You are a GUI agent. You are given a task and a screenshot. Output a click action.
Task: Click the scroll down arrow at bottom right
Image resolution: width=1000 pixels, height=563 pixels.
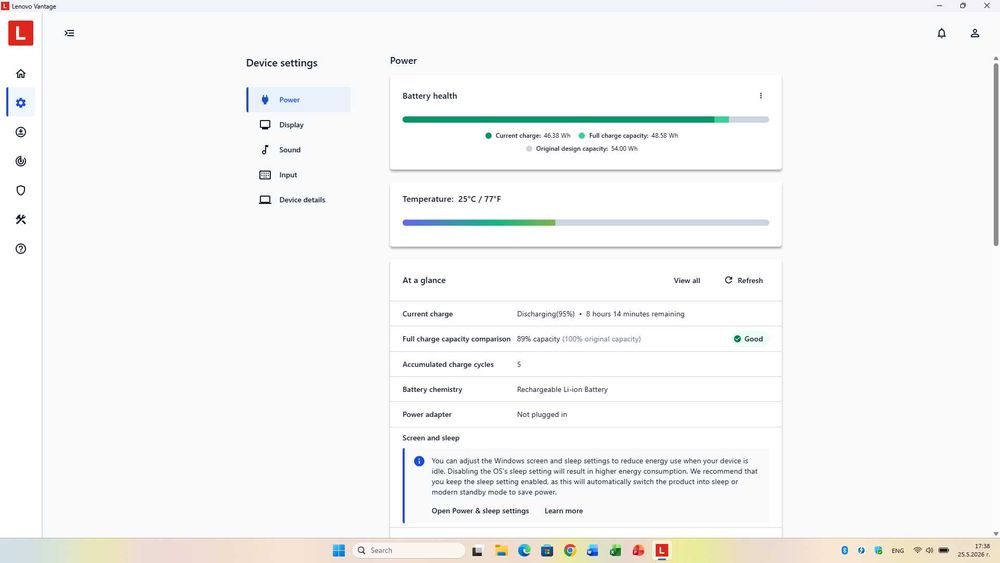point(996,534)
